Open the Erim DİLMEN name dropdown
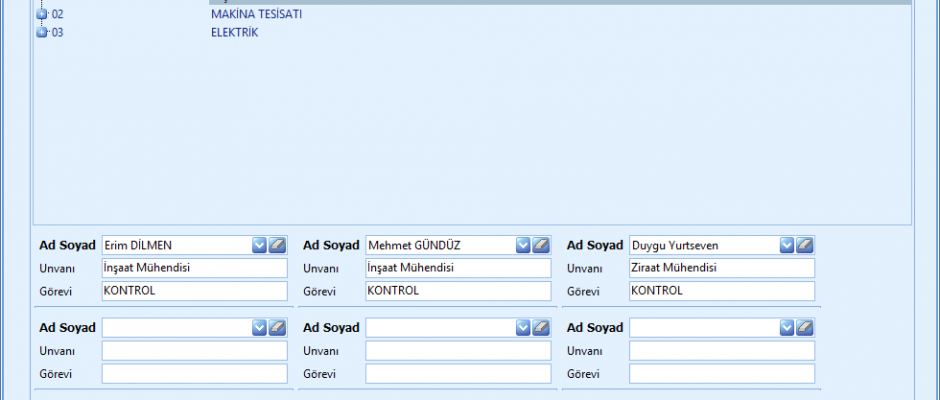Viewport: 940px width, 400px height. [x=259, y=245]
